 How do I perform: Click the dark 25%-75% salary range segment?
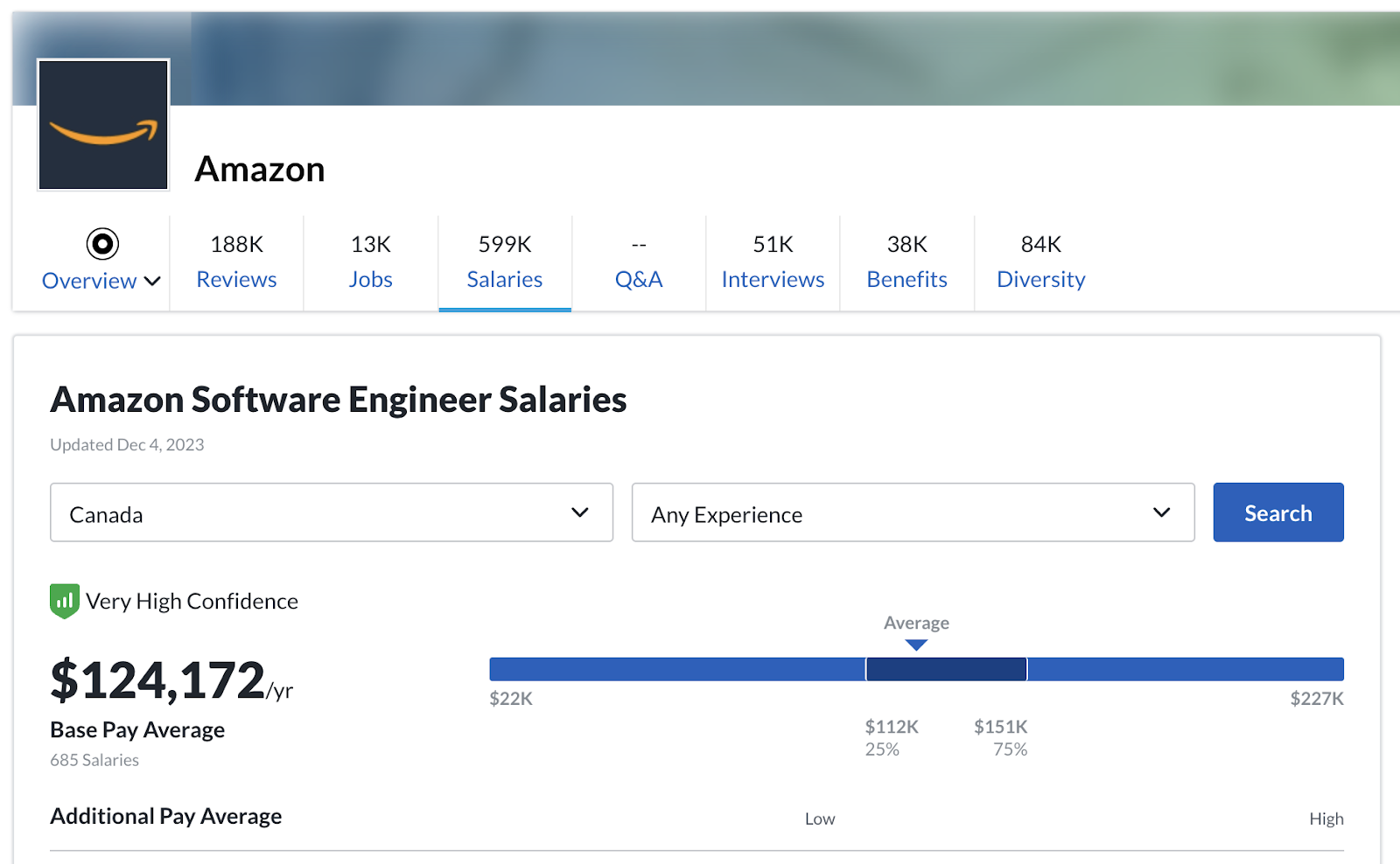pyautogui.click(x=947, y=669)
